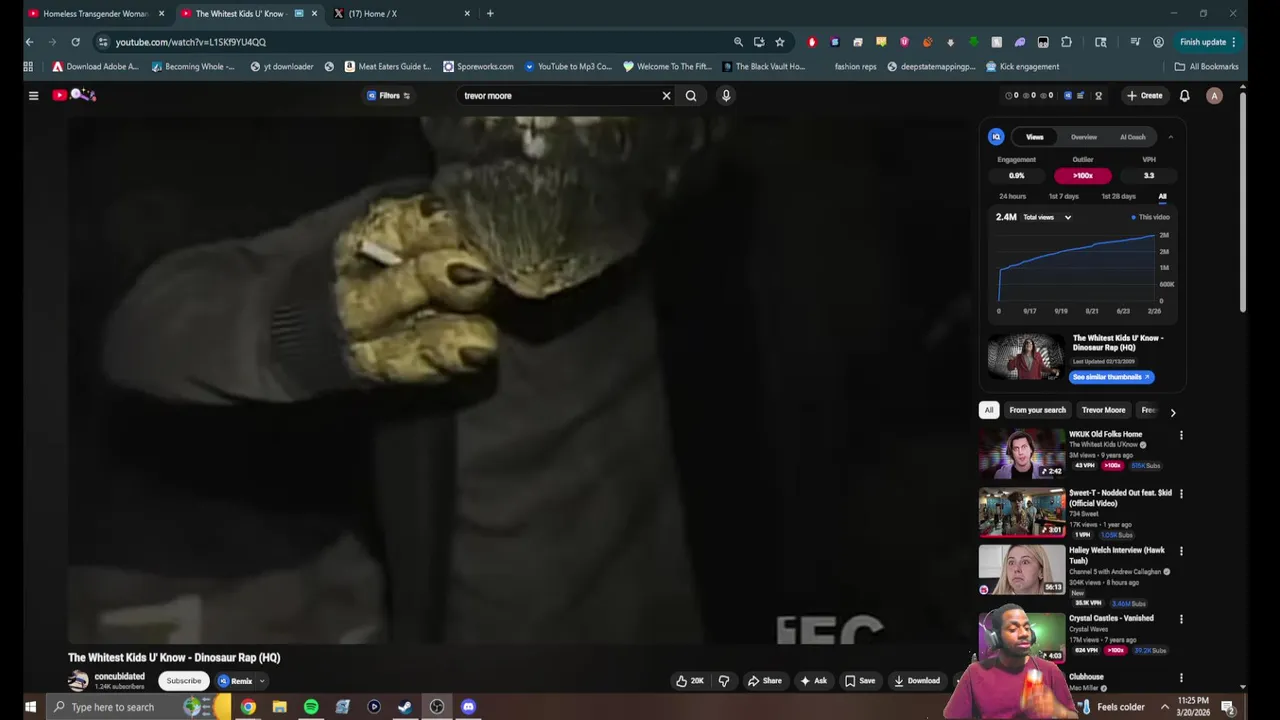The height and width of the screenshot is (720, 1280).
Task: Open the account avatar menu
Action: coord(1214,96)
